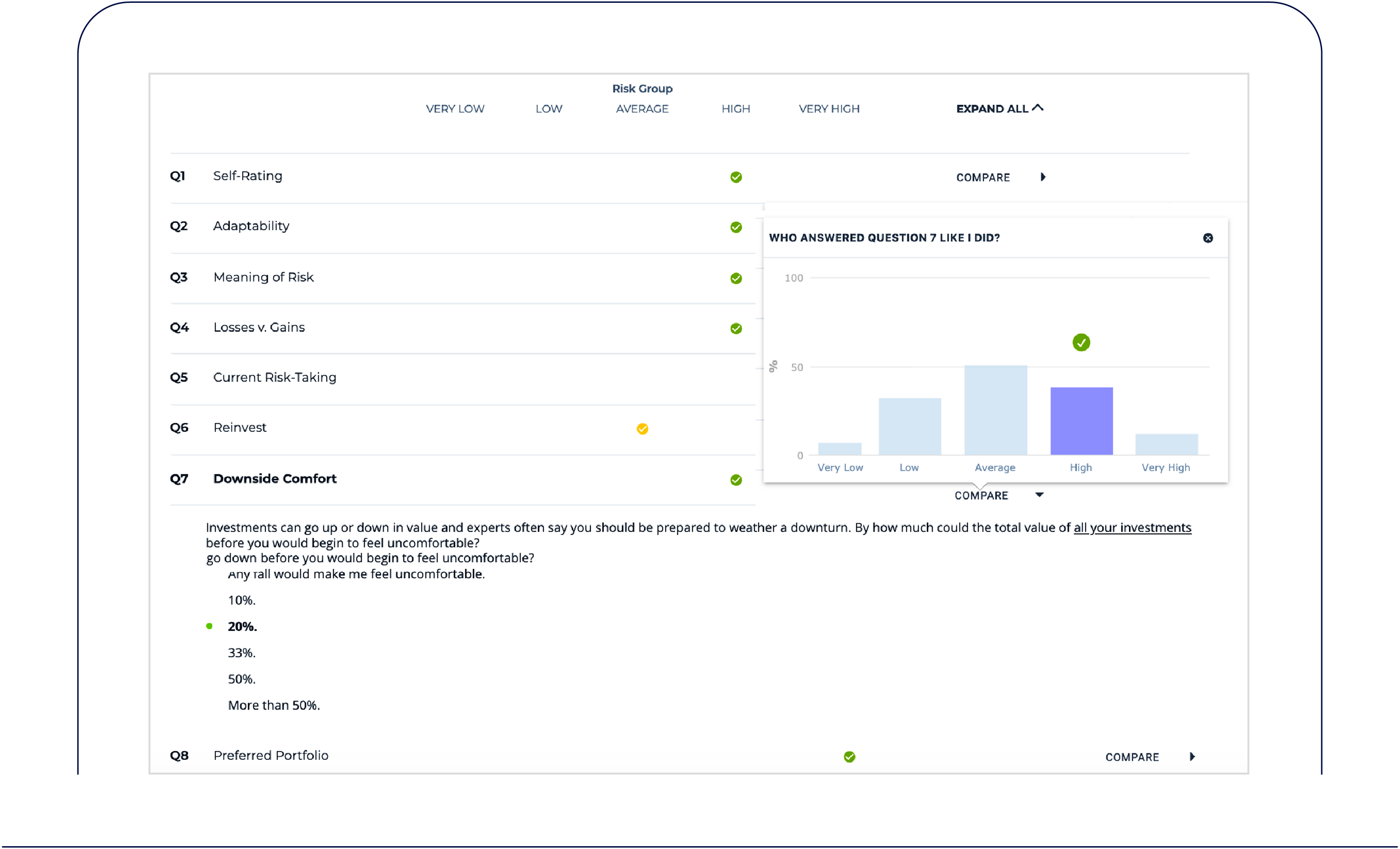Viewport: 1400px width, 849px height.
Task: Click the green check on Downside Comfort row
Action: click(x=736, y=480)
